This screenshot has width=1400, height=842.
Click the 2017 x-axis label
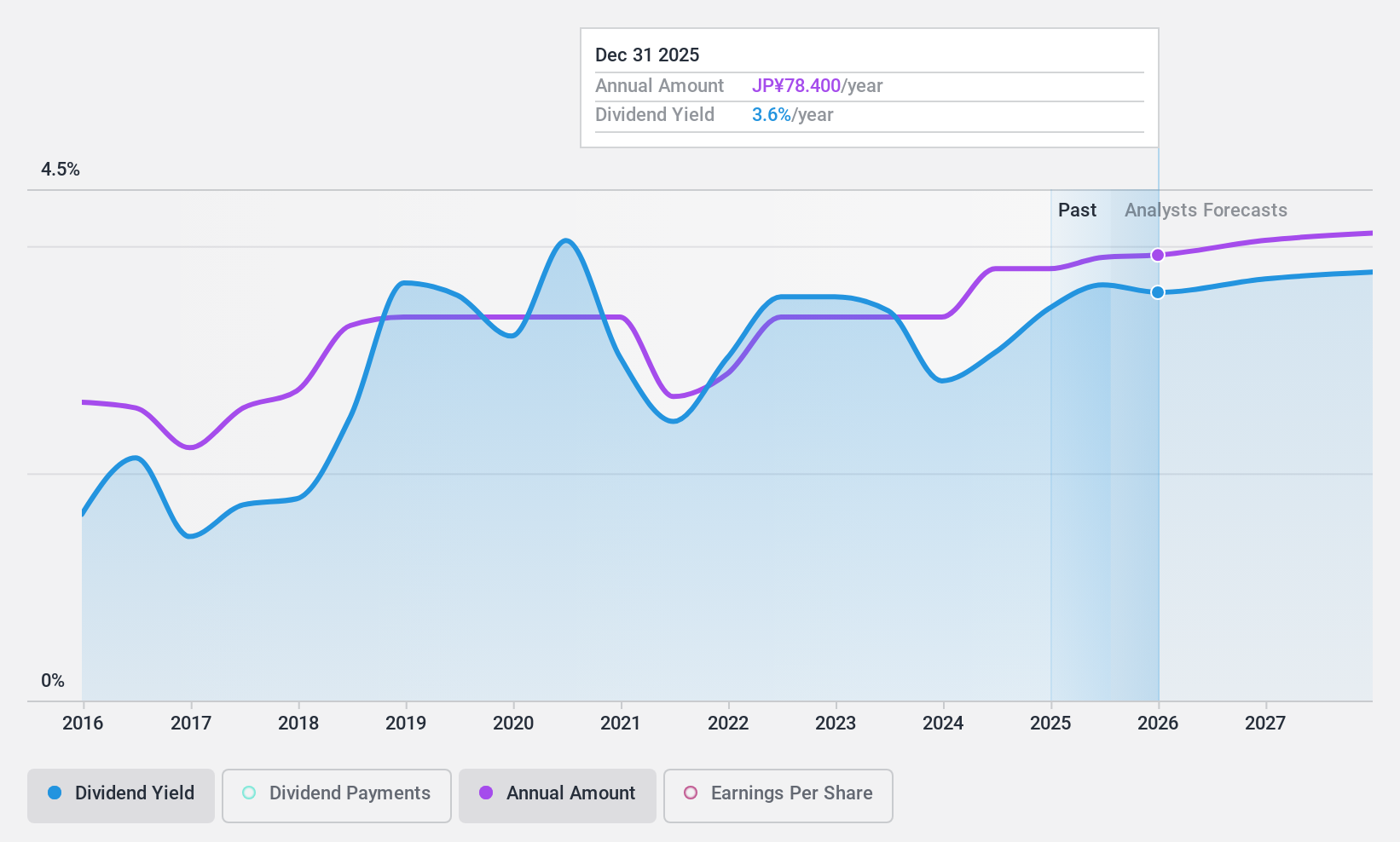[191, 724]
